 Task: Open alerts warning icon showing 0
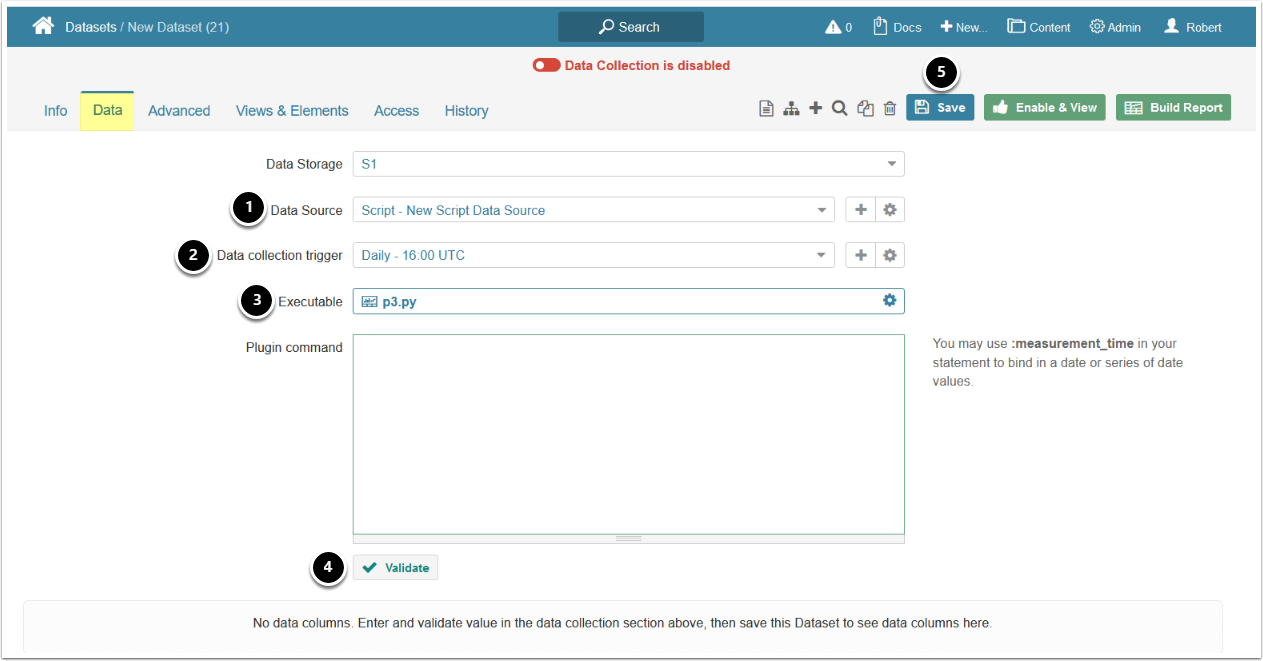click(838, 27)
